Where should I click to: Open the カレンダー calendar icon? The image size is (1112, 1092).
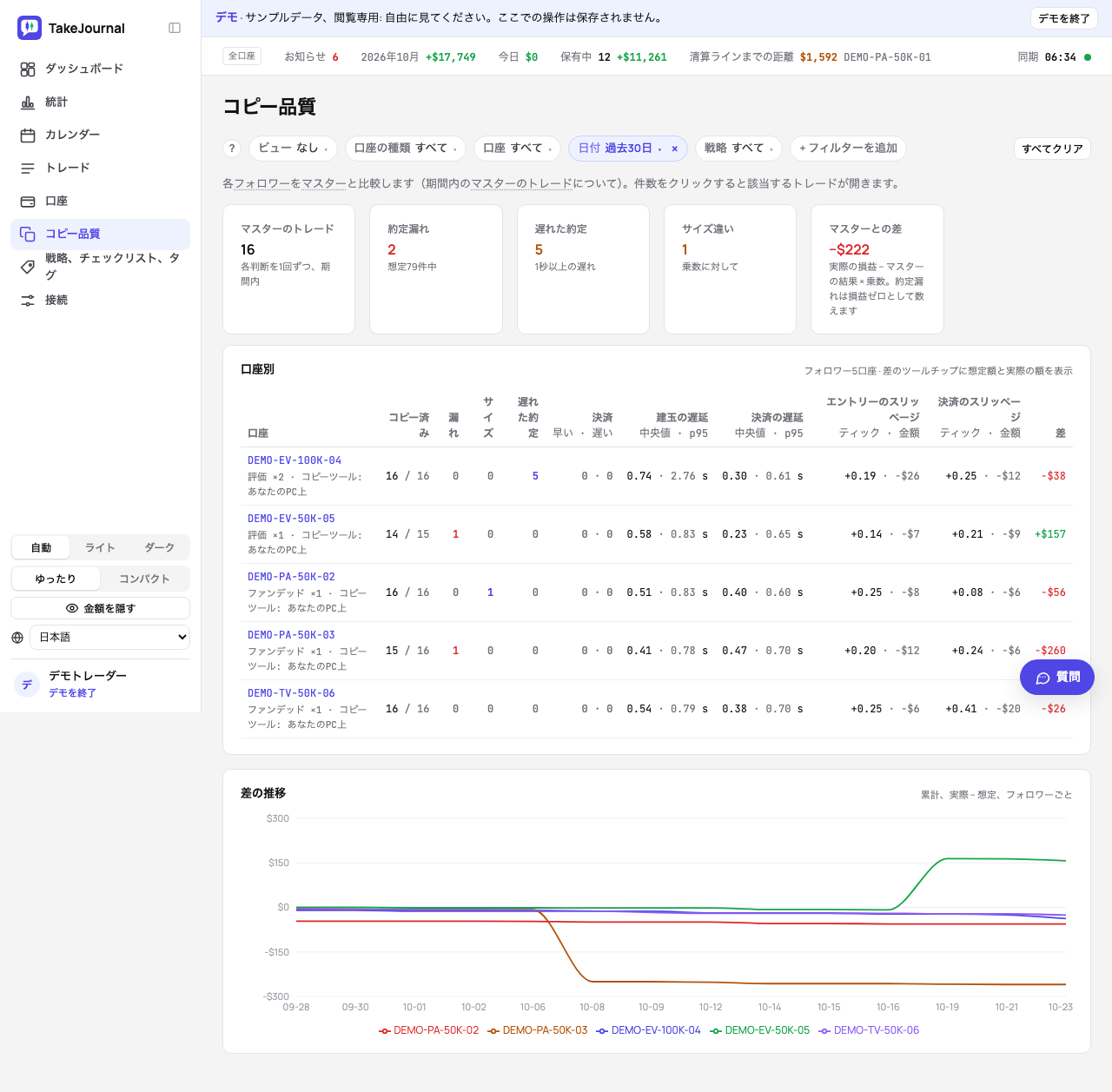pos(28,135)
